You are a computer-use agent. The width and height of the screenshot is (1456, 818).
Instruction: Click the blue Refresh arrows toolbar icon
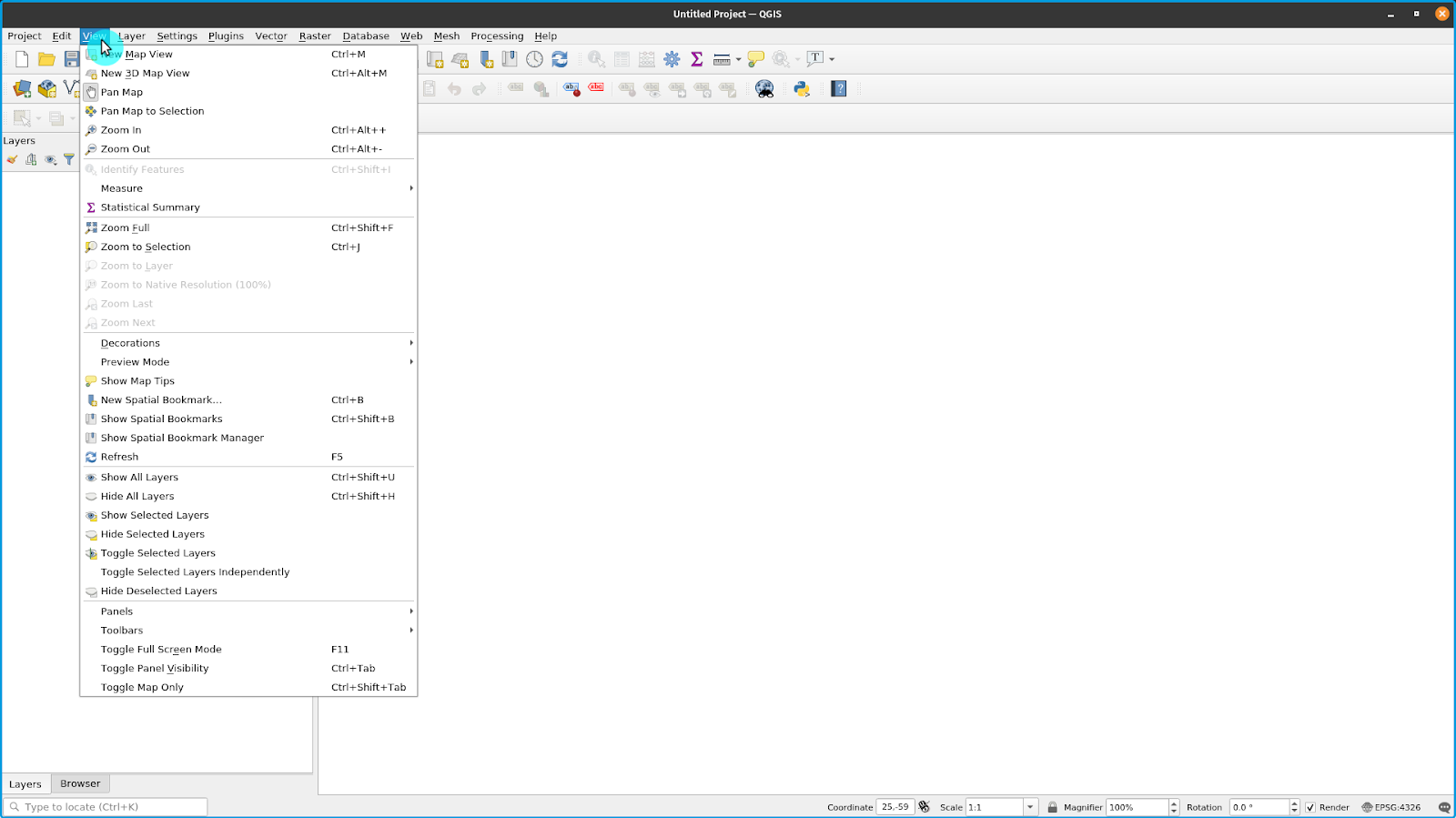coord(560,59)
